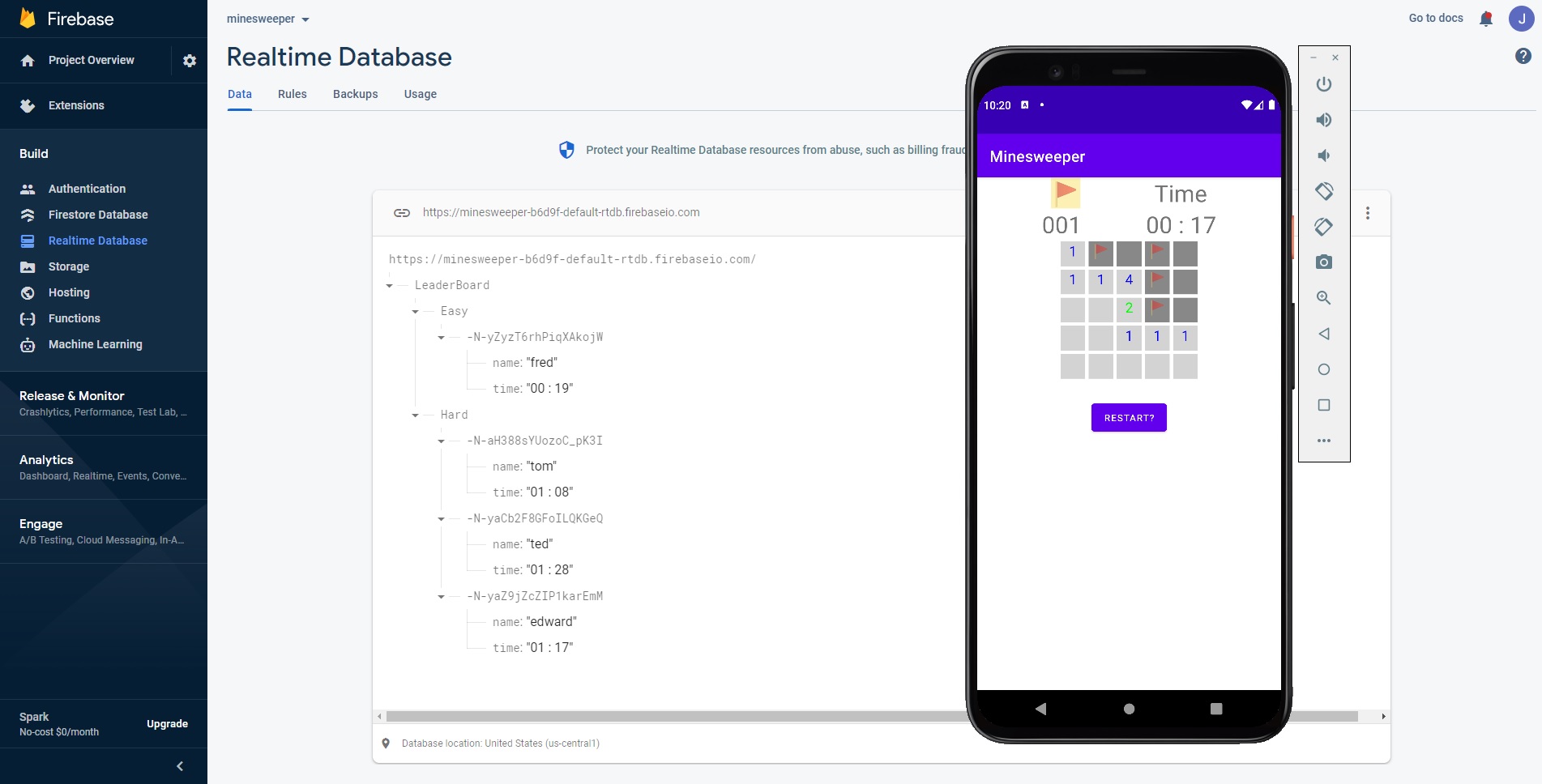Open the user account avatar J
The height and width of the screenshot is (784, 1542).
coord(1521,19)
